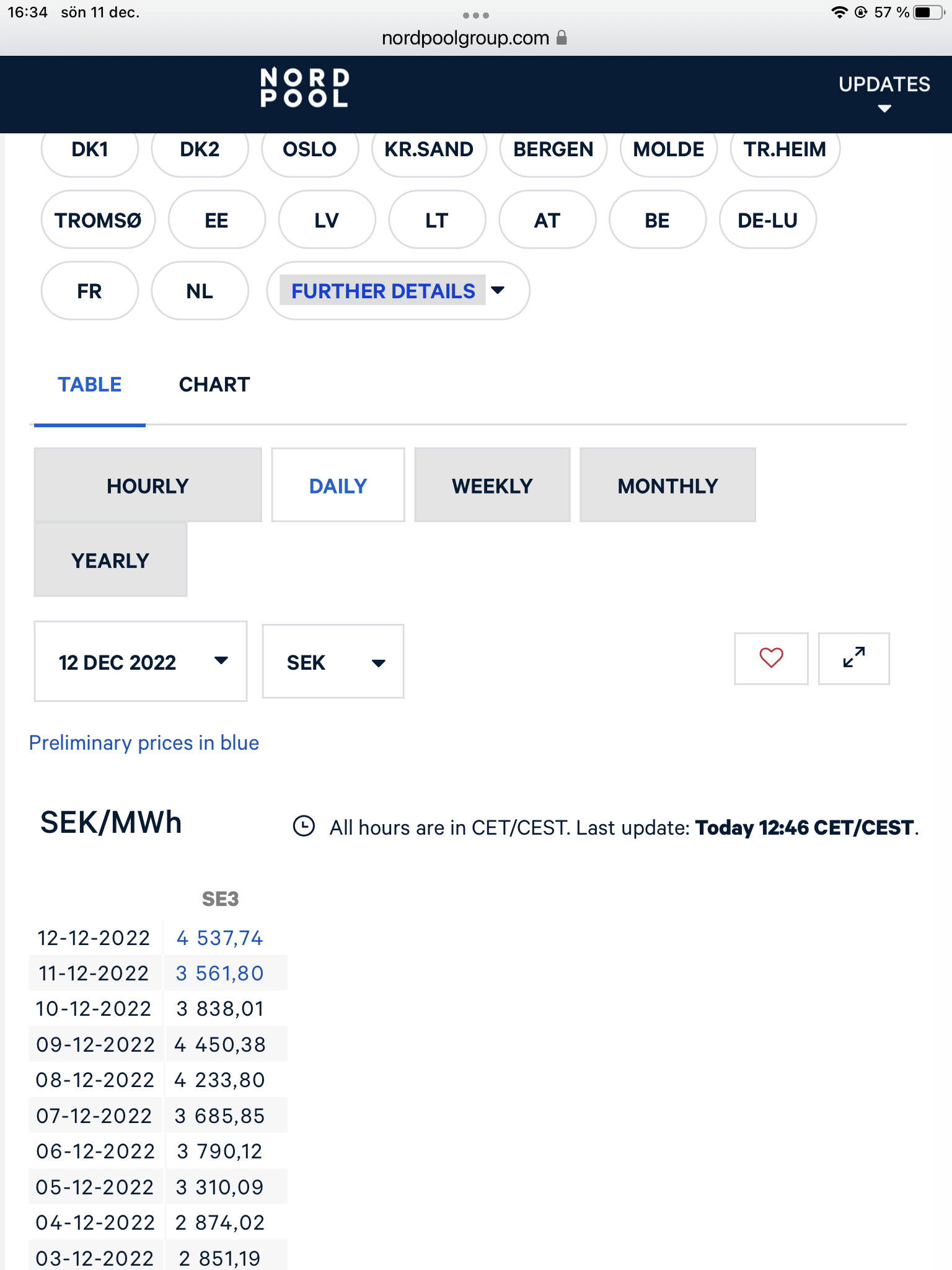This screenshot has height=1270, width=952.
Task: Open the SEK currency dropdown
Action: pyautogui.click(x=333, y=662)
